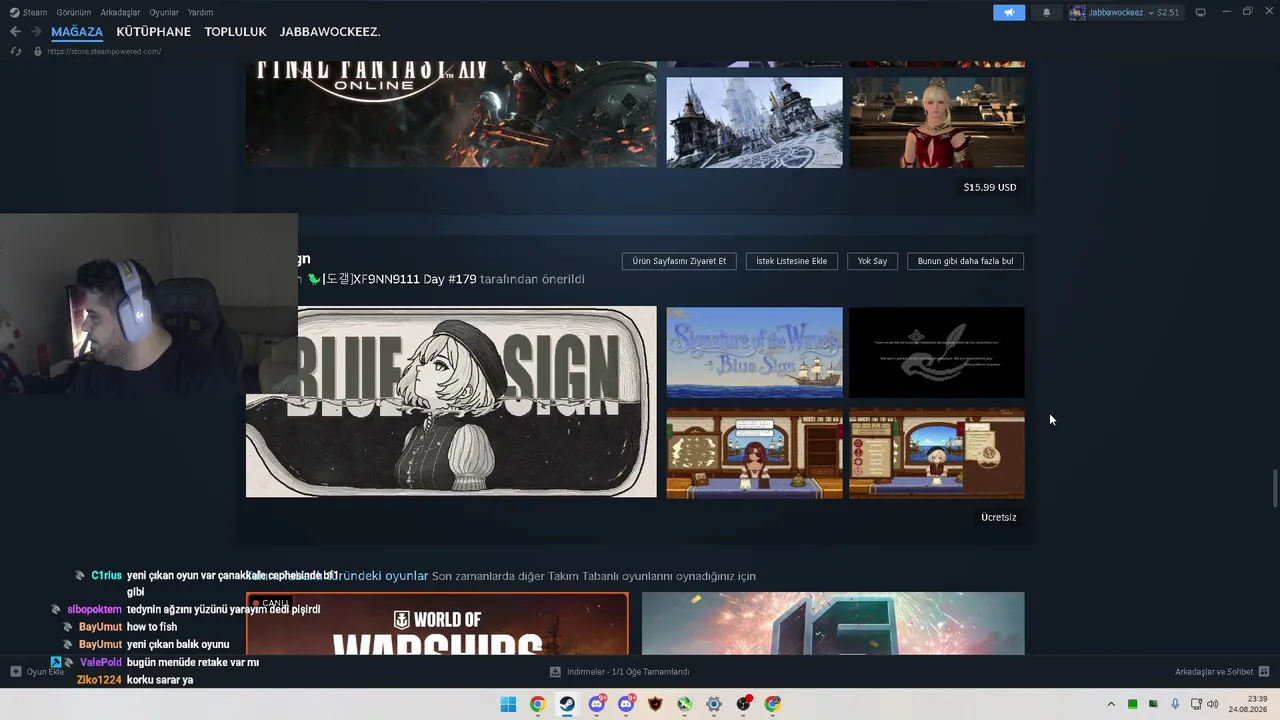Open the JABBAWOCKEEZ. profile tab
1280x720 pixels.
pyautogui.click(x=330, y=32)
